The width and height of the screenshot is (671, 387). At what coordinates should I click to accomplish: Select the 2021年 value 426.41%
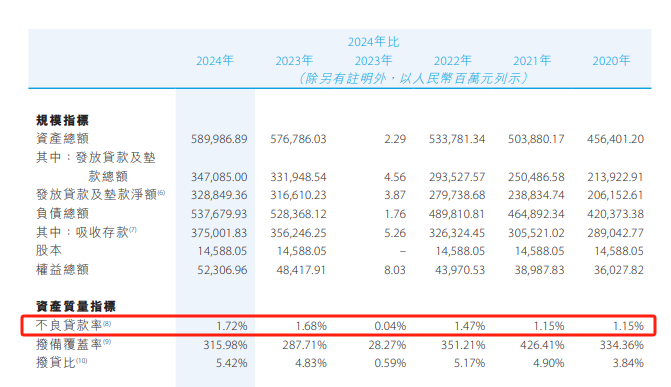542,345
